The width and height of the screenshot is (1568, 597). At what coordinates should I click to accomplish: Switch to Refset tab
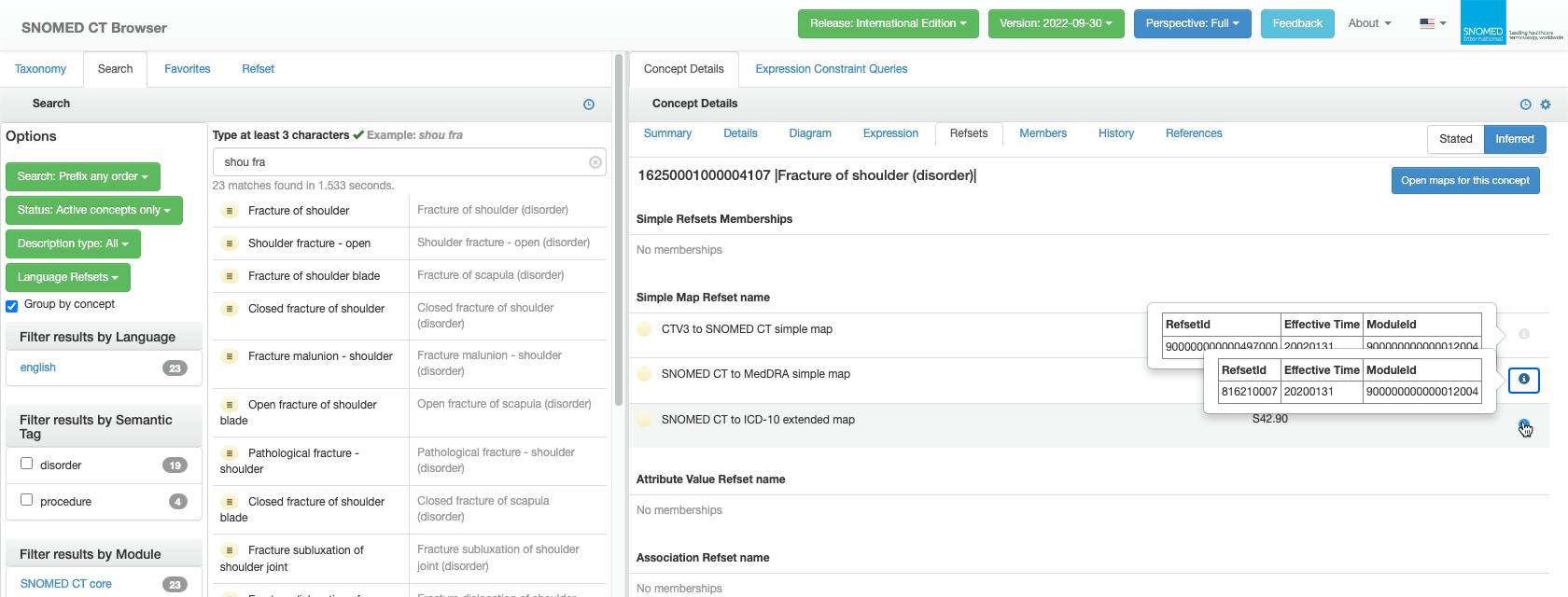coord(258,69)
